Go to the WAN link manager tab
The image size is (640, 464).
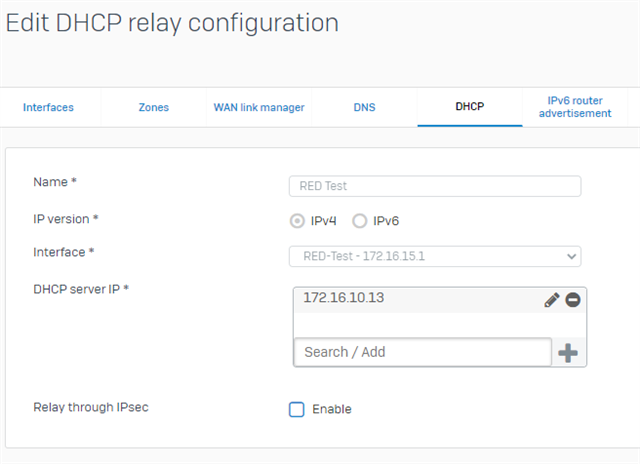pos(259,107)
